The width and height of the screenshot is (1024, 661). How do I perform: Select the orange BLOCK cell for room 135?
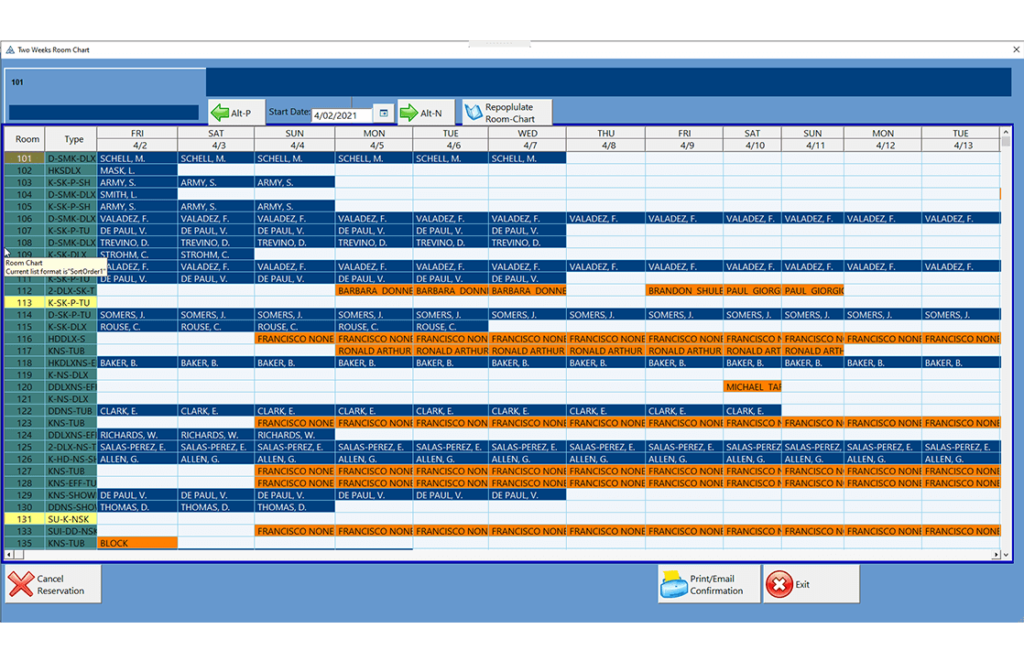(136, 543)
